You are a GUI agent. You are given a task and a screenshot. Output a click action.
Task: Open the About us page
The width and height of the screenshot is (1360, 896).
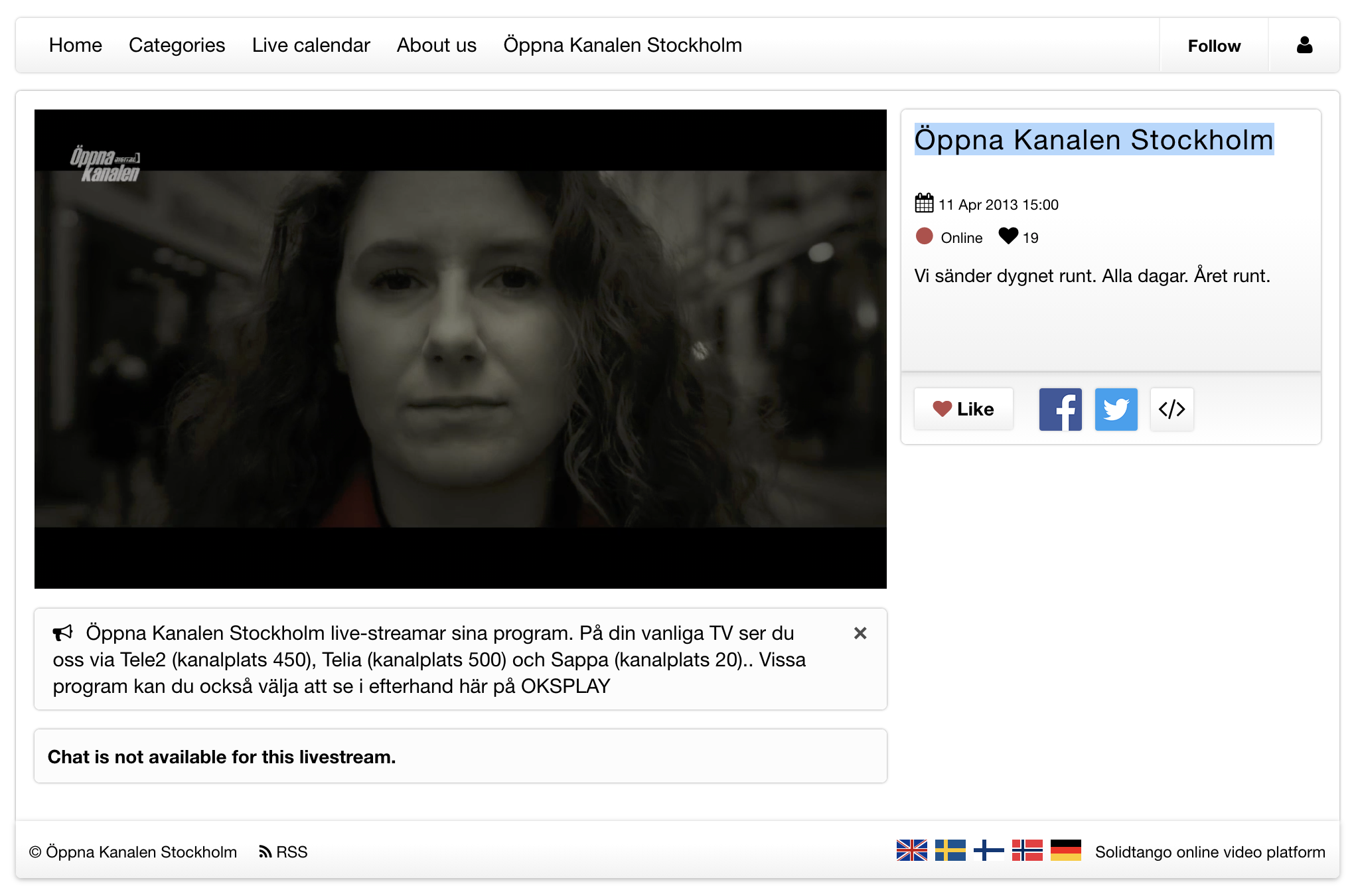(x=436, y=45)
